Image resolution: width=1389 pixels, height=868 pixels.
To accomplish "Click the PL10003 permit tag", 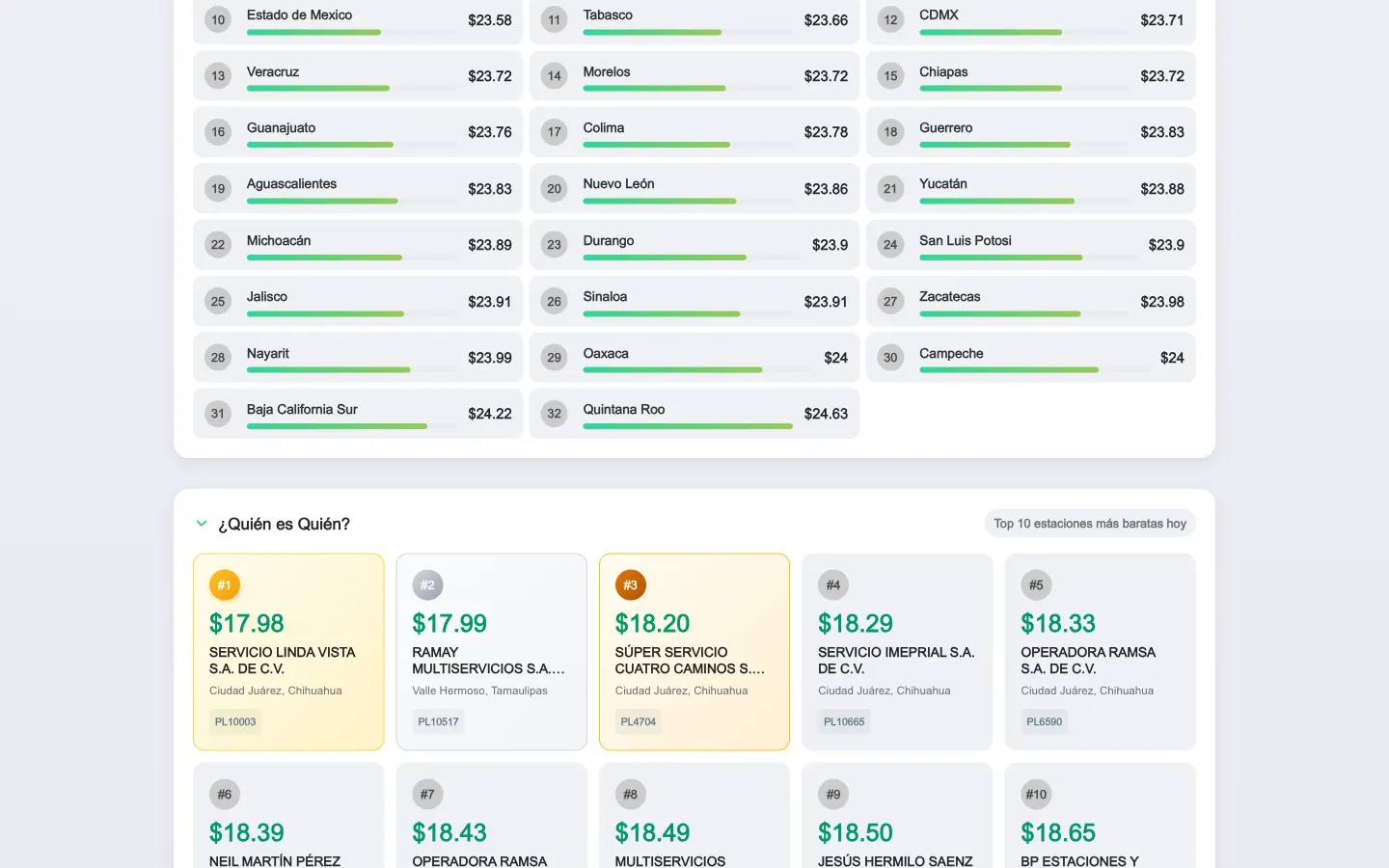I will (x=235, y=721).
